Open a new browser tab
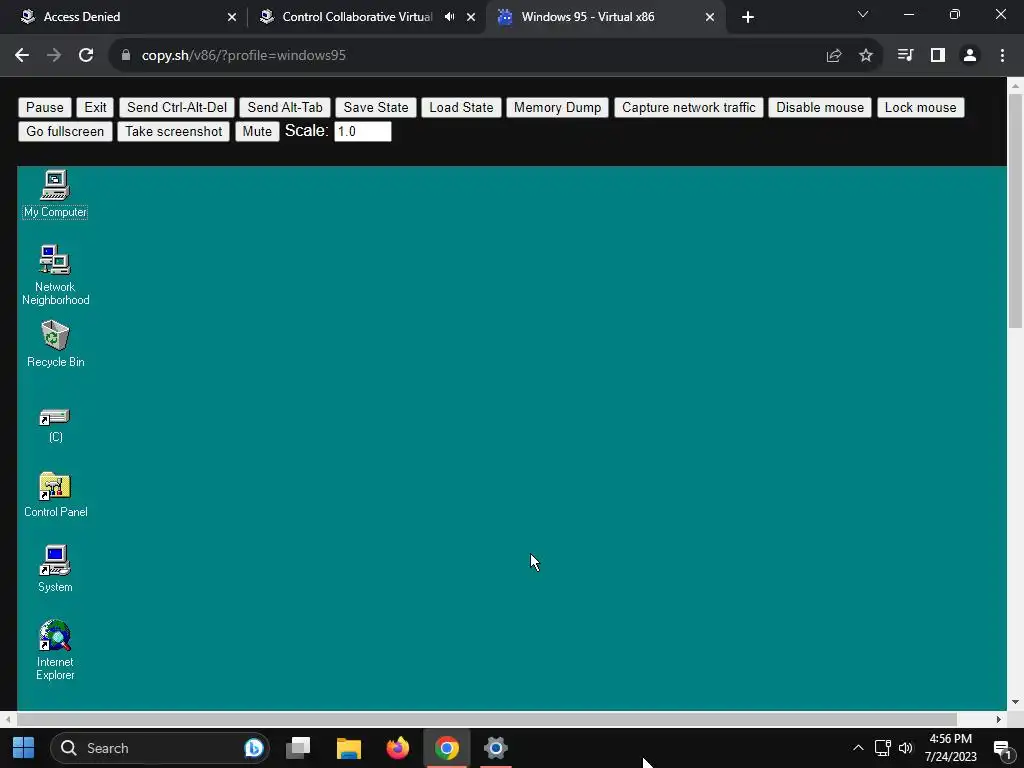 pos(748,17)
